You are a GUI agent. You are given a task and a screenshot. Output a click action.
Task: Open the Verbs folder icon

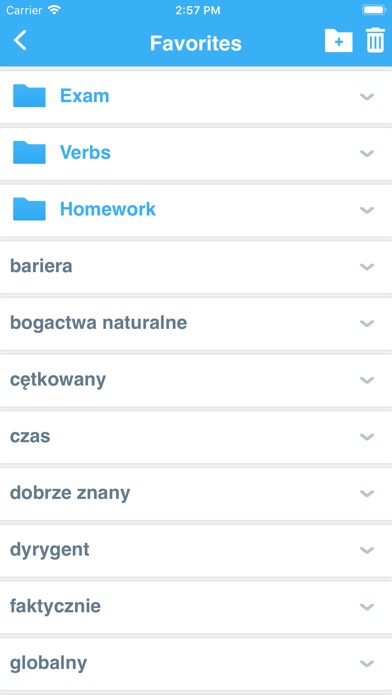[29, 152]
